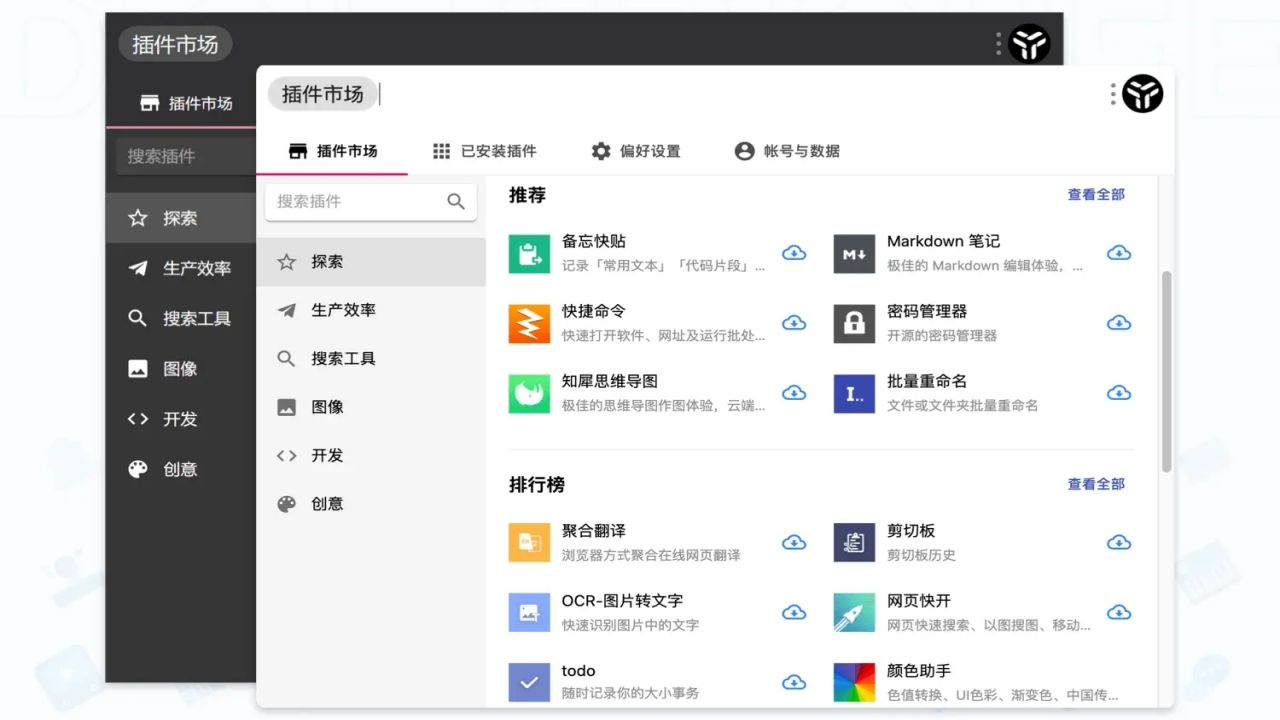
Task: Click 查看全部 next to 推荐
Action: [1096, 195]
